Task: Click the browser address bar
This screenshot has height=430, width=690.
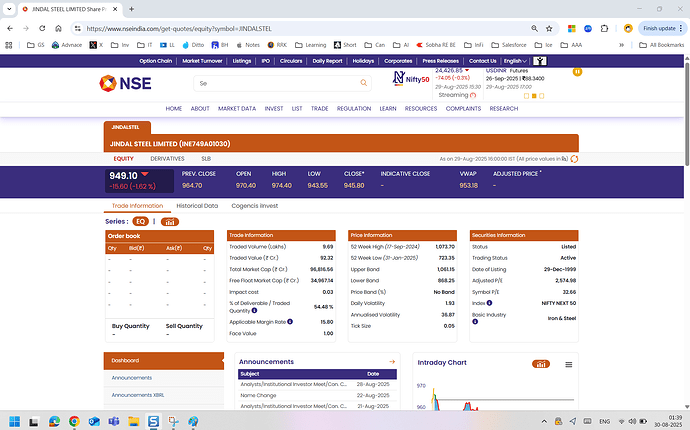Action: tap(304, 29)
